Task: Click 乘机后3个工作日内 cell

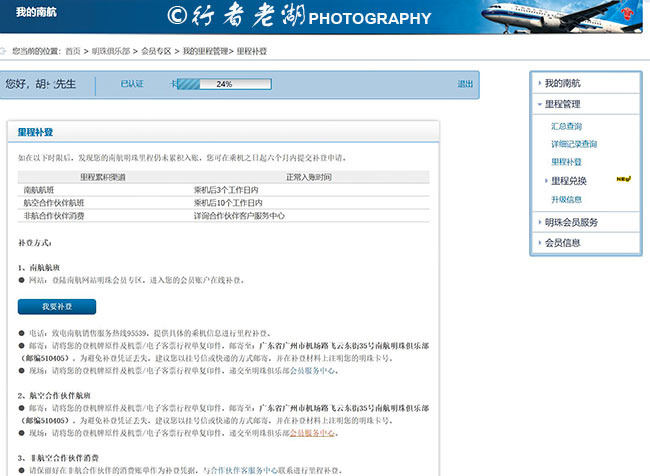Action: coord(226,190)
